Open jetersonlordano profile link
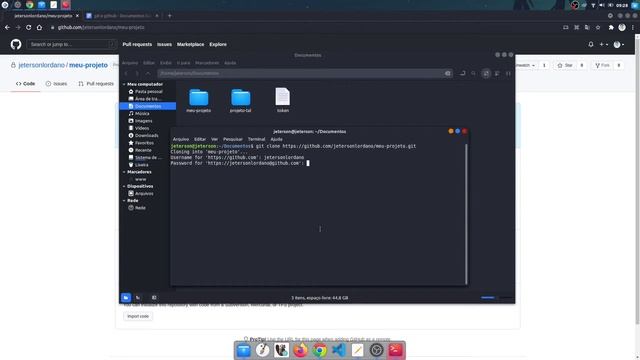Viewport: 640px width, 360px height. [x=42, y=65]
